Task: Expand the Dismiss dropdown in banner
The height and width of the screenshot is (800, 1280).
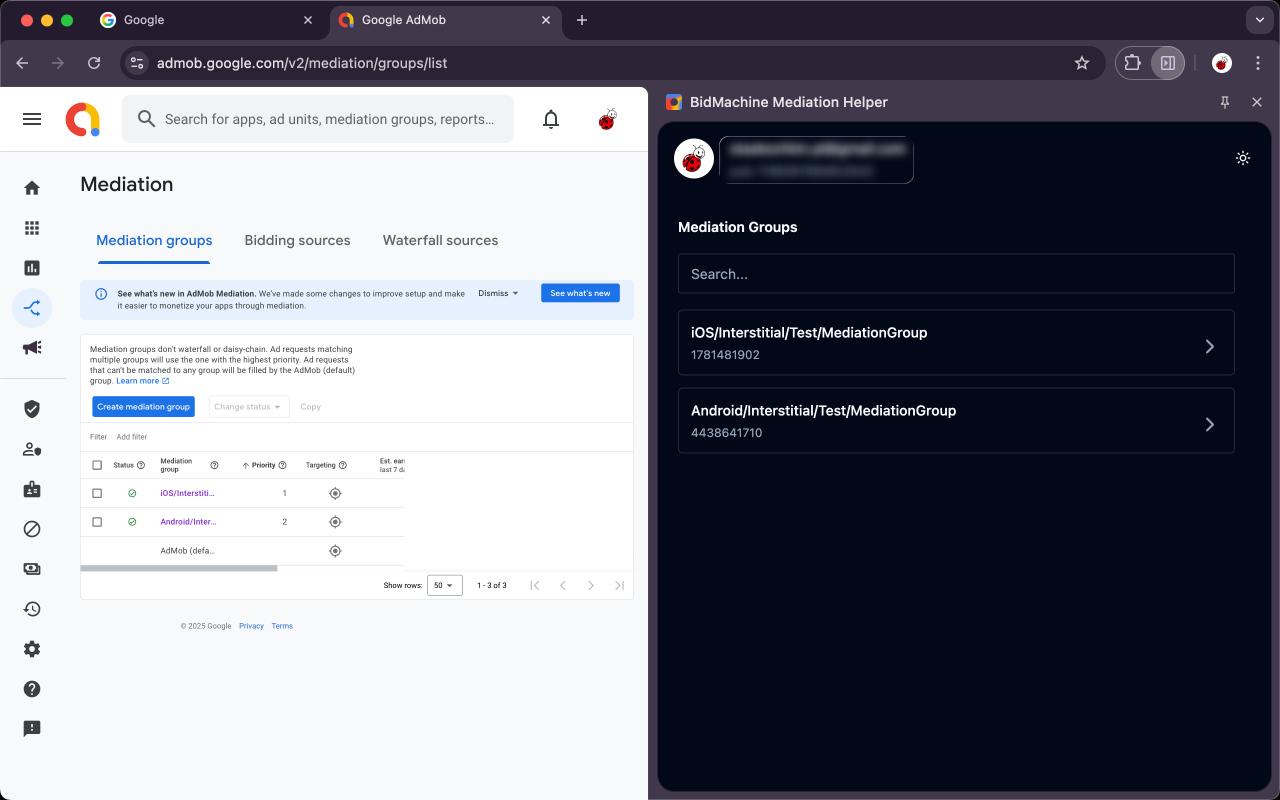Action: (498, 293)
